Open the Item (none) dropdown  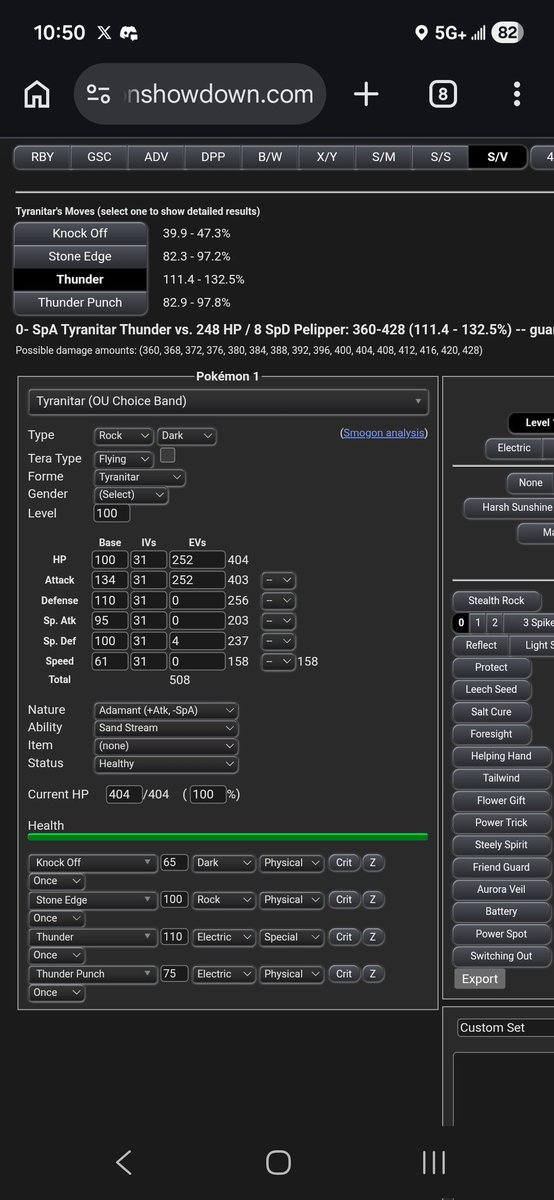pyautogui.click(x=167, y=746)
